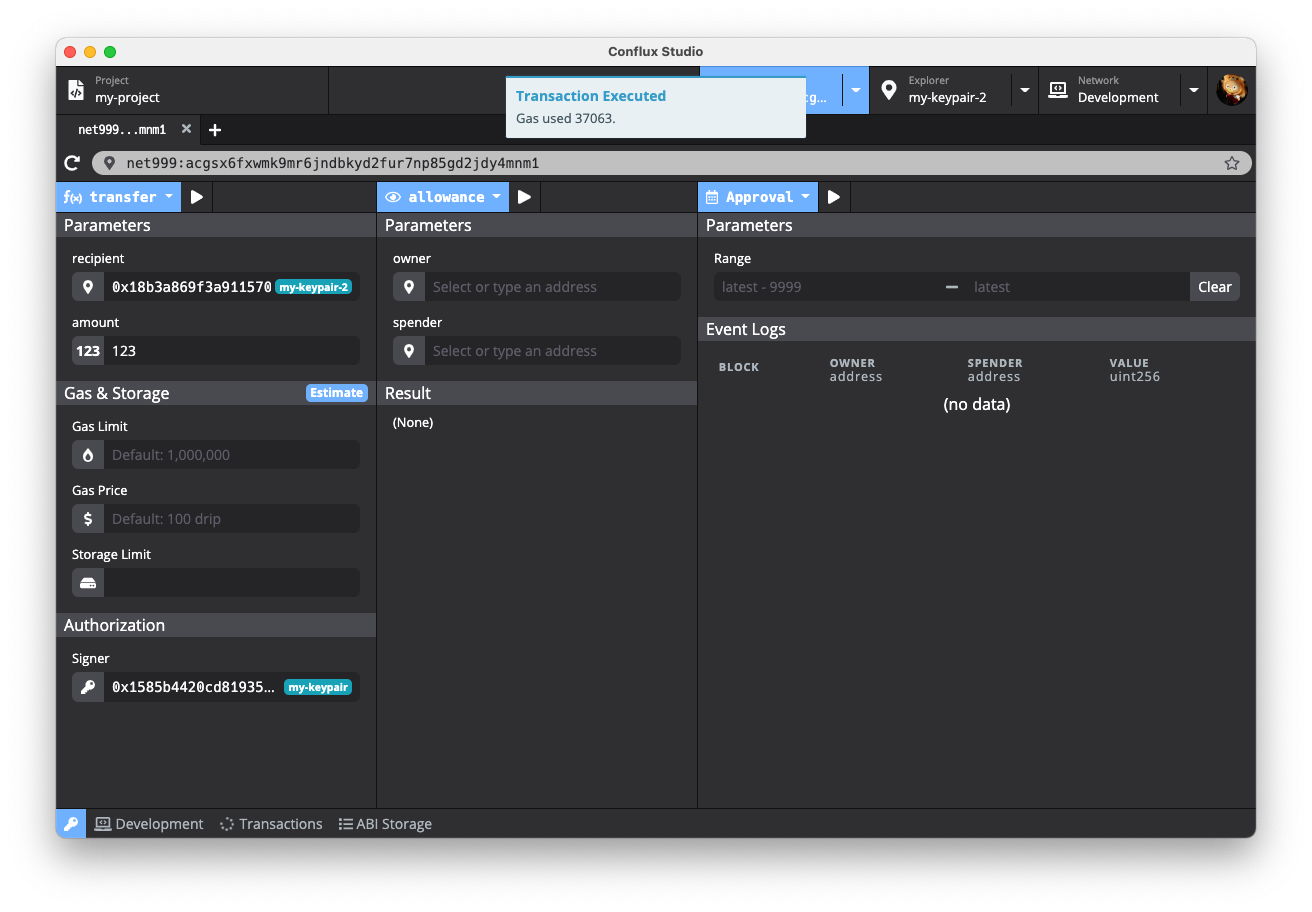Viewport: 1312px width, 912px height.
Task: Click the Gas Price dollar icon
Action: (x=88, y=519)
